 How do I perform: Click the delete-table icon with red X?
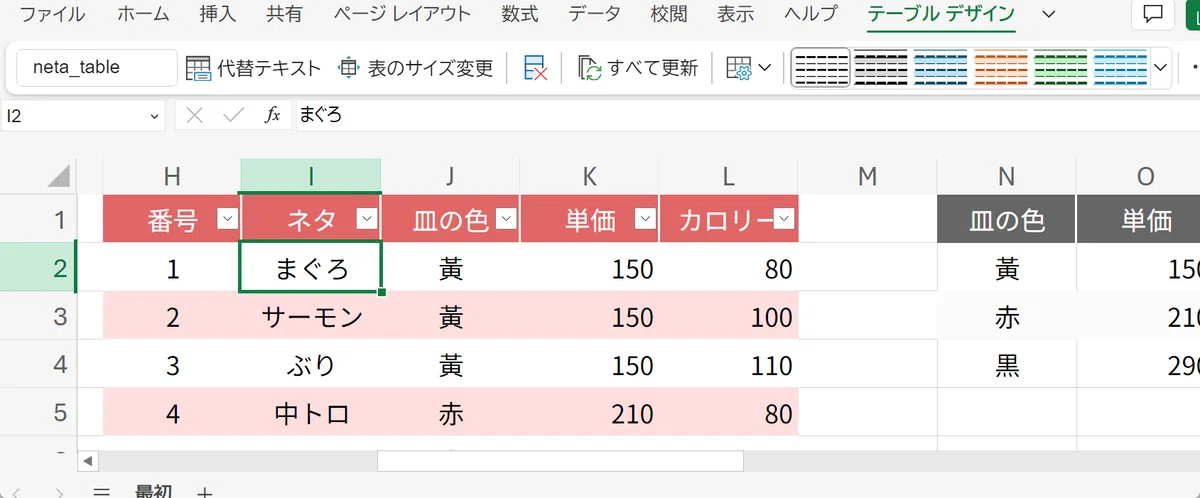(x=535, y=68)
